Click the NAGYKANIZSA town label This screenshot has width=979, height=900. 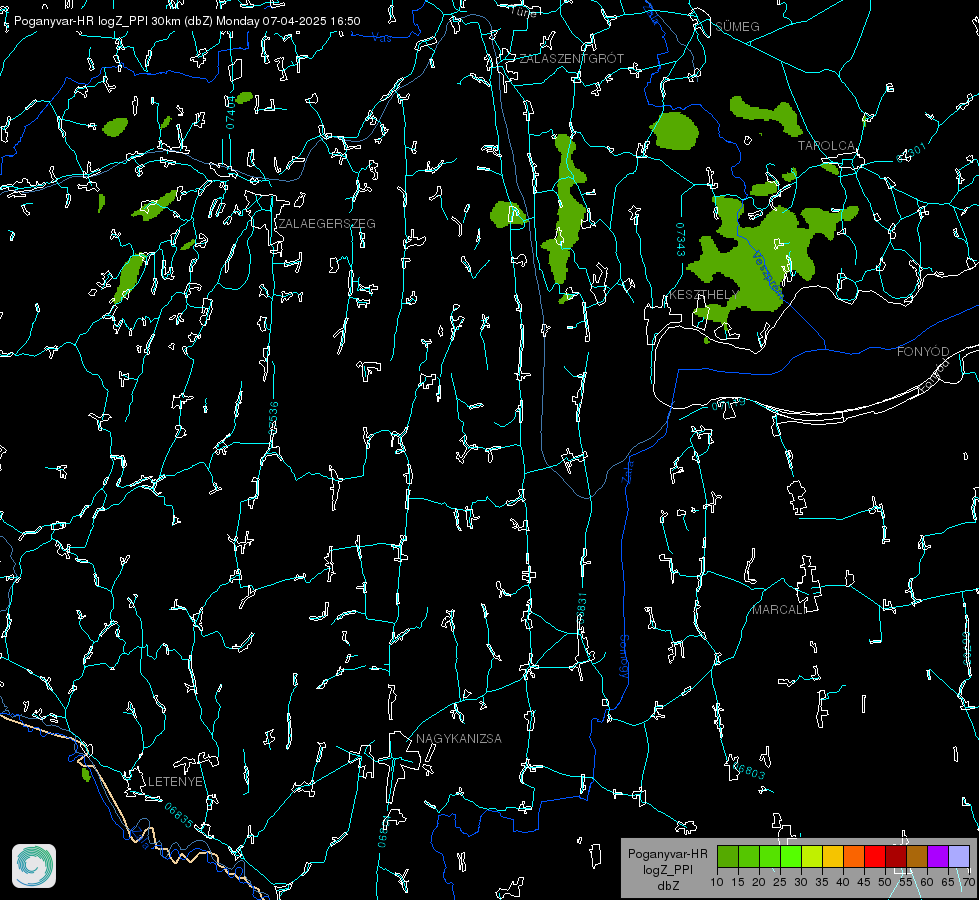click(x=459, y=738)
